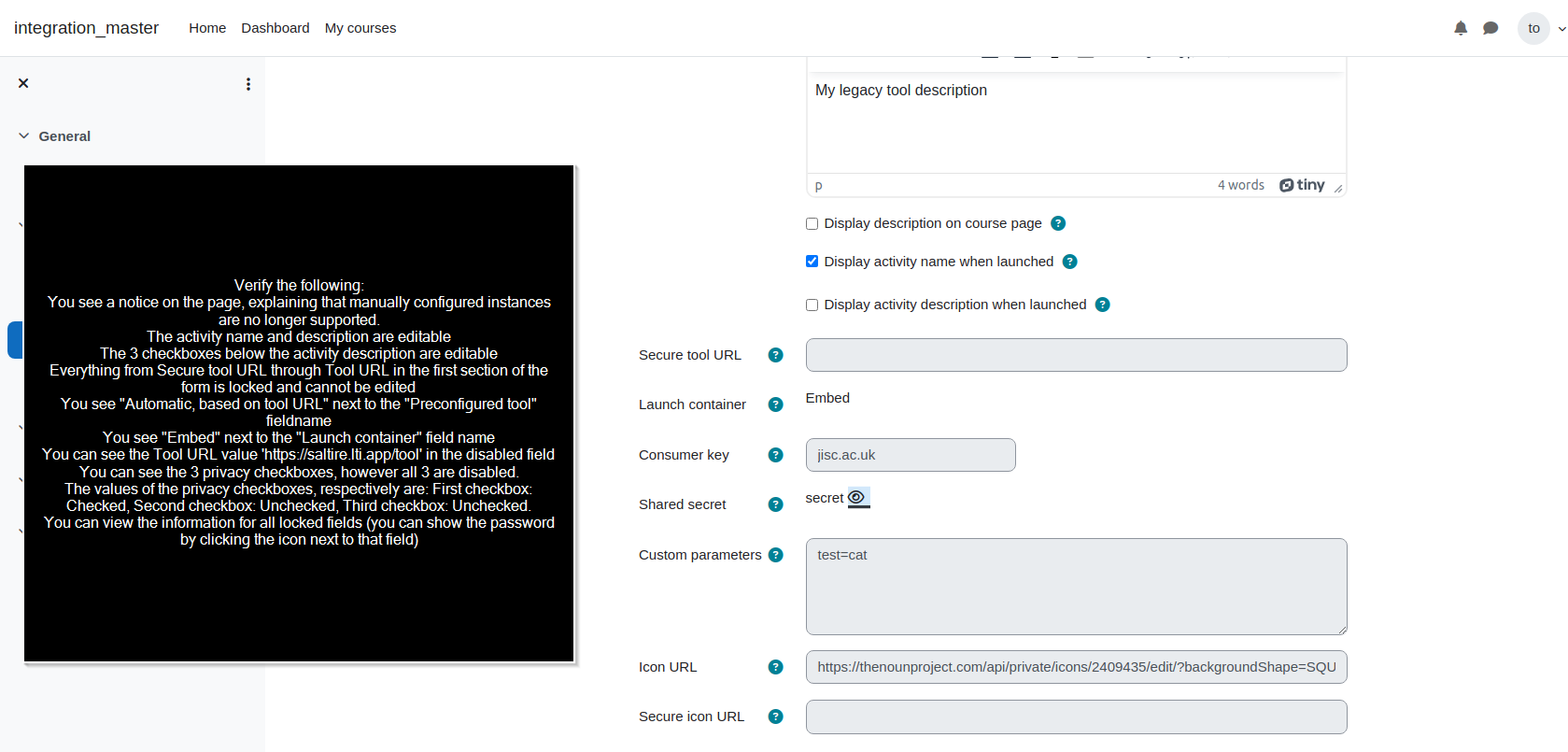Viewport: 1568px width, 752px height.
Task: Open the user menu dropdown arrow
Action: [x=1561, y=29]
